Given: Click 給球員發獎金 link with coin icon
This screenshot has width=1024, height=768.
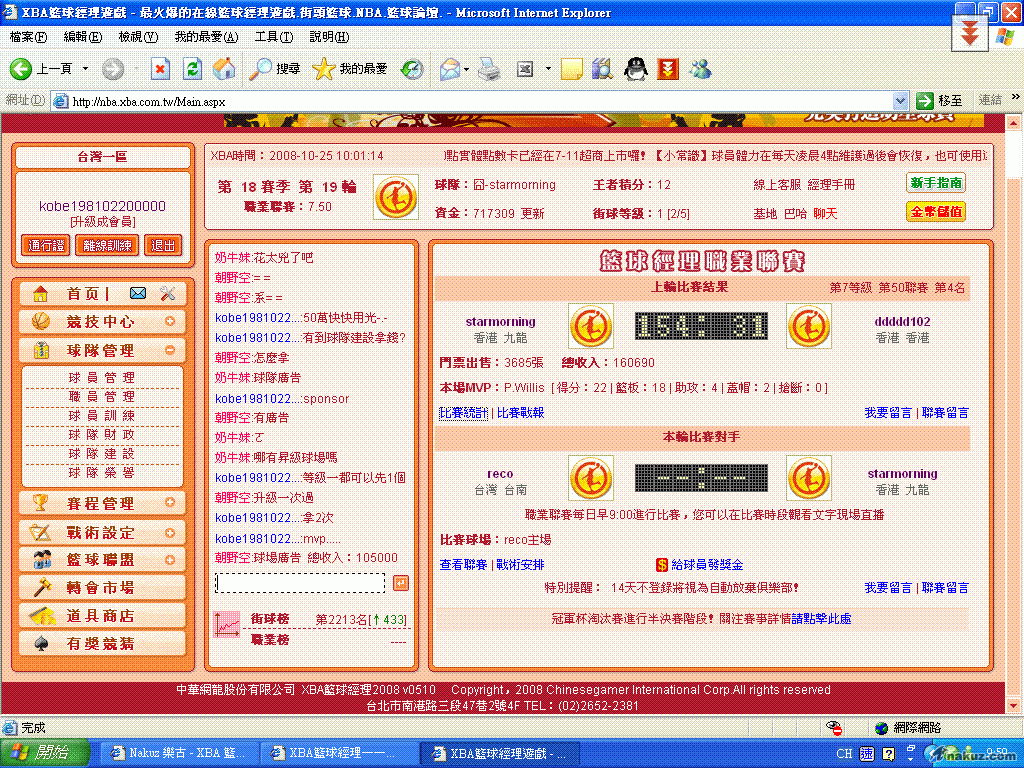Looking at the screenshot, I should coord(699,565).
